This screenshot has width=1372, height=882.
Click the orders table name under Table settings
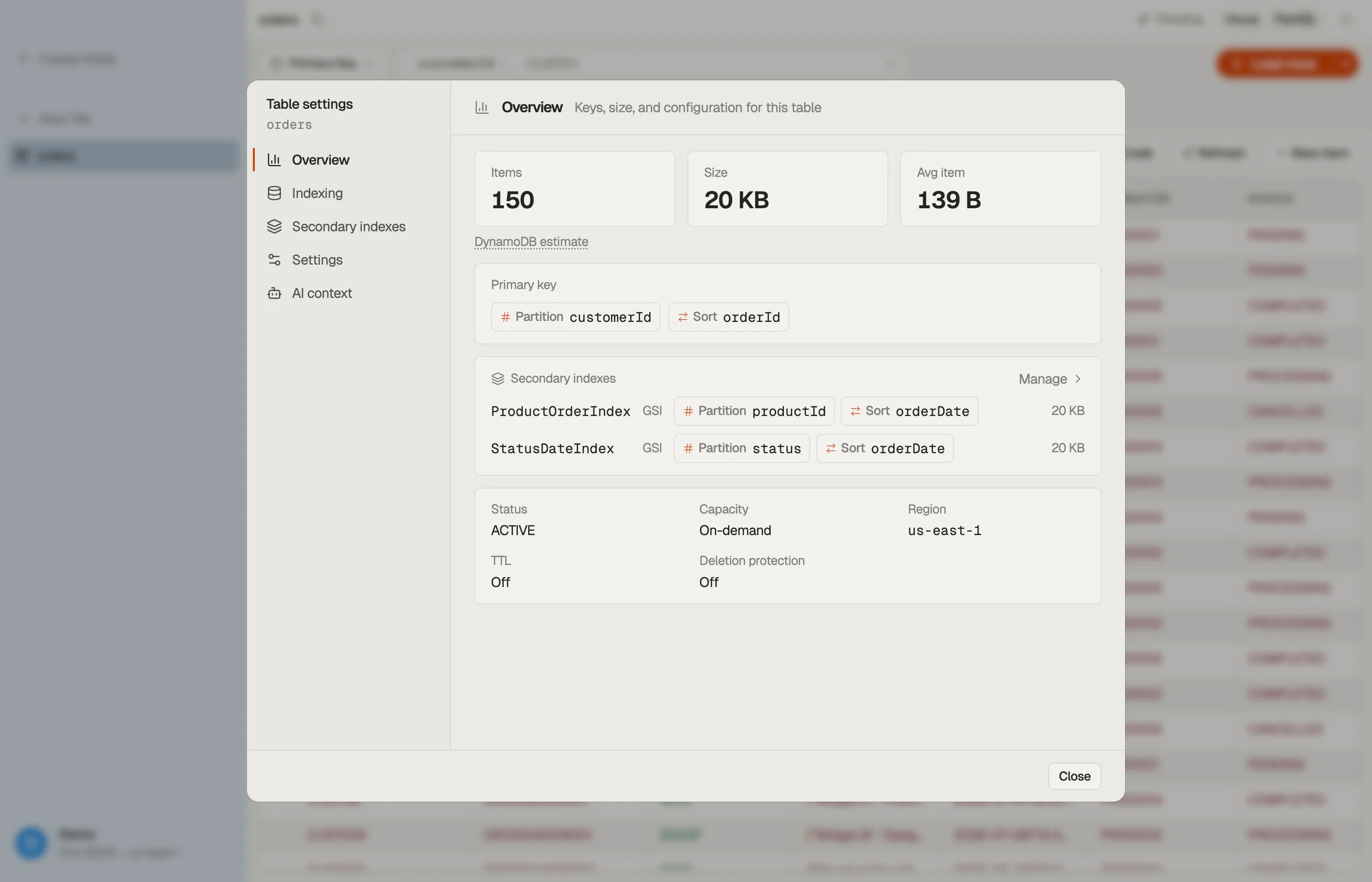coord(289,124)
